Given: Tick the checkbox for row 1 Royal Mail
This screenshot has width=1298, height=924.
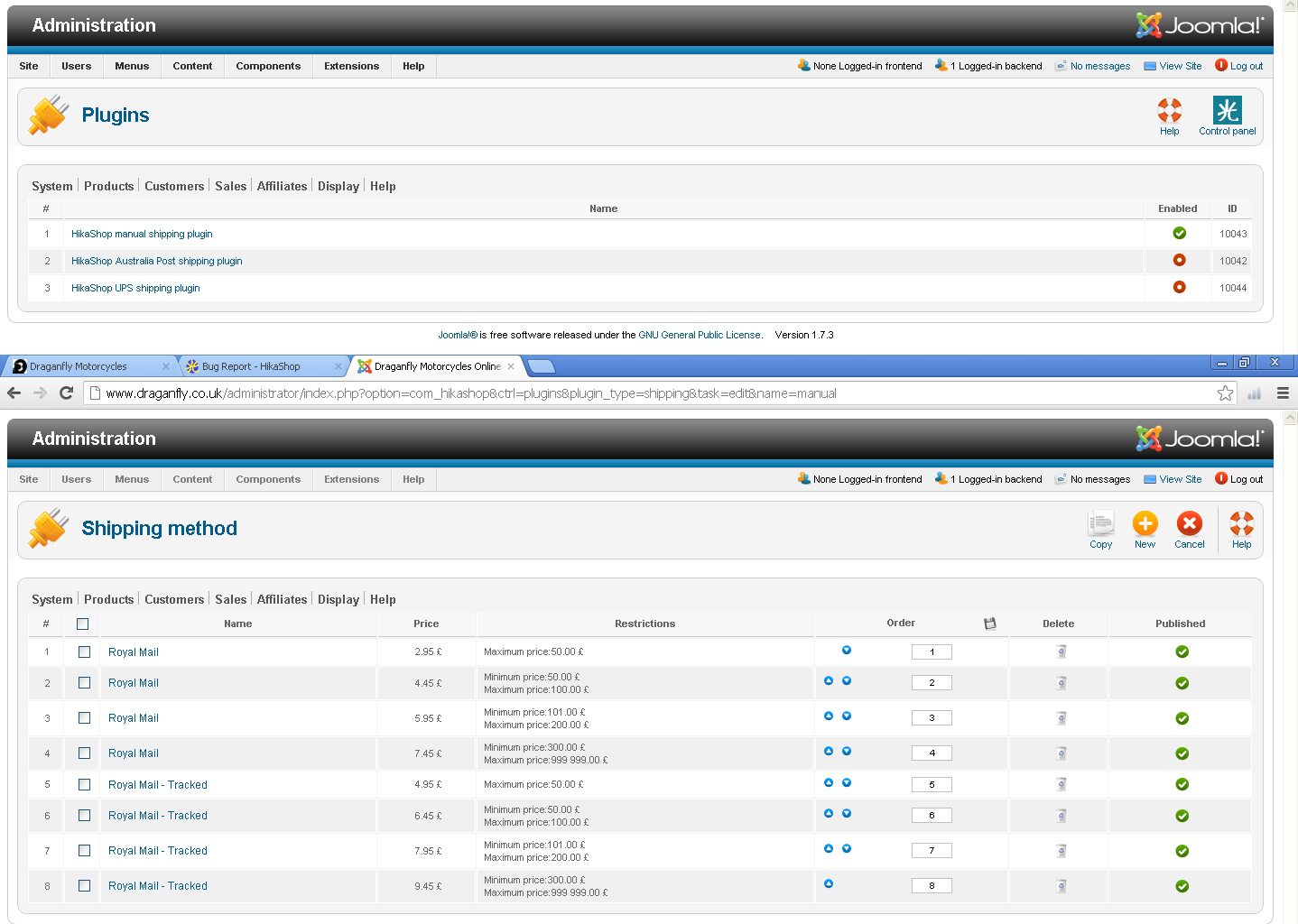Looking at the screenshot, I should pos(84,651).
